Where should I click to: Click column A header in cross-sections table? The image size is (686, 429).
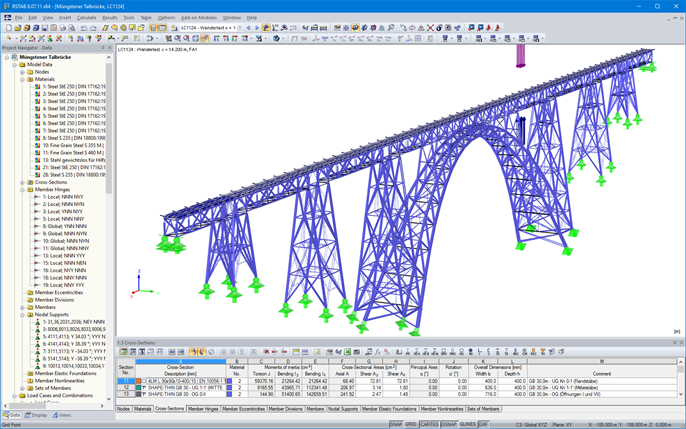click(181, 362)
